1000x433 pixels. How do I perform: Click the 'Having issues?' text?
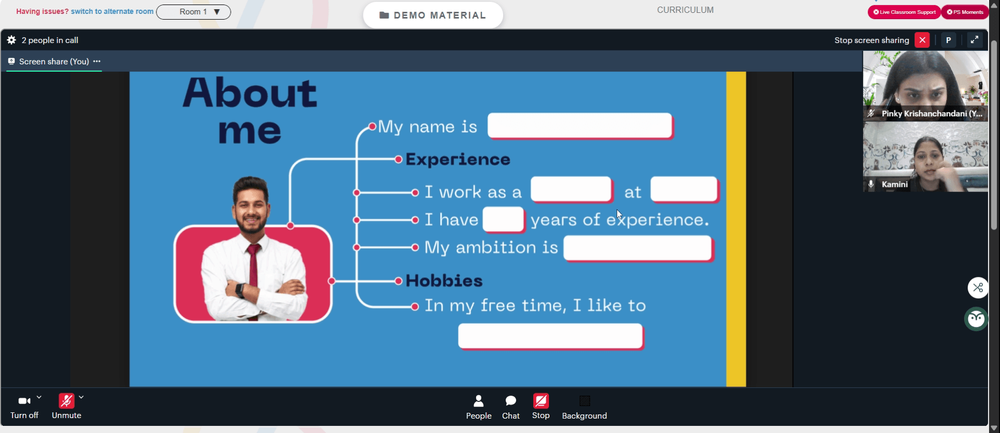click(42, 11)
